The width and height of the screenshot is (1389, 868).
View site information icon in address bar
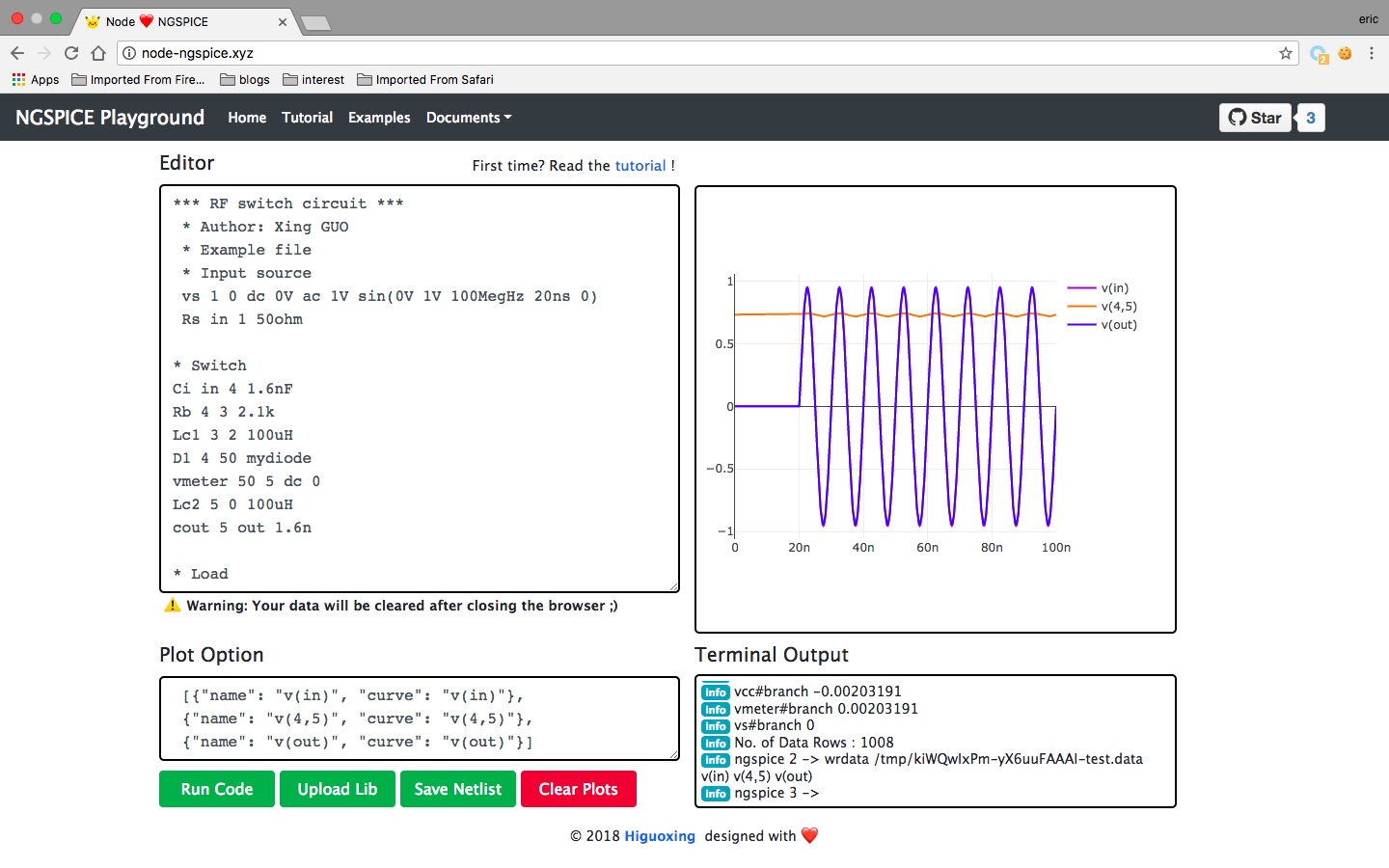(x=128, y=53)
